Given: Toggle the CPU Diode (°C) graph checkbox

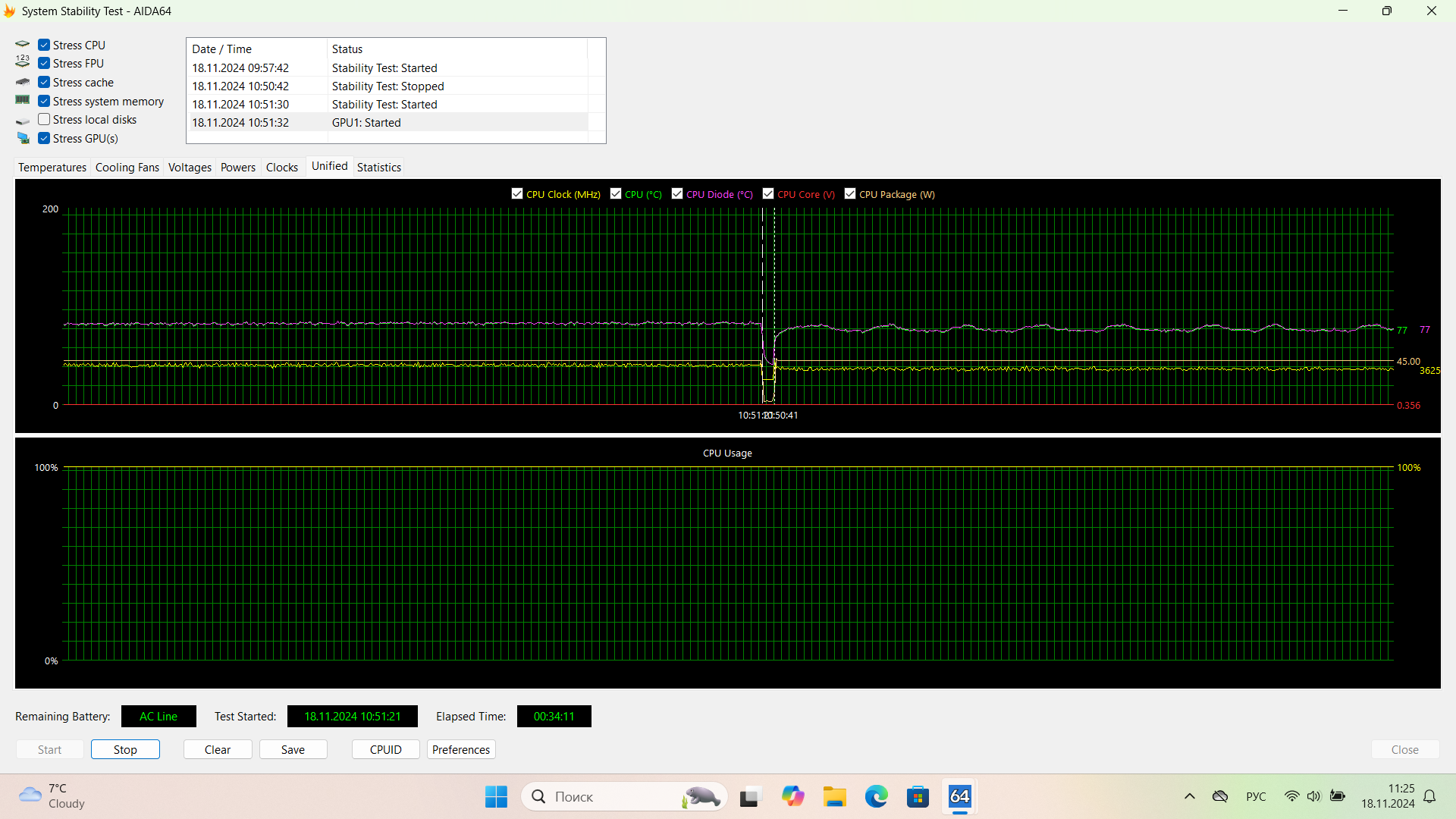Looking at the screenshot, I should (677, 194).
